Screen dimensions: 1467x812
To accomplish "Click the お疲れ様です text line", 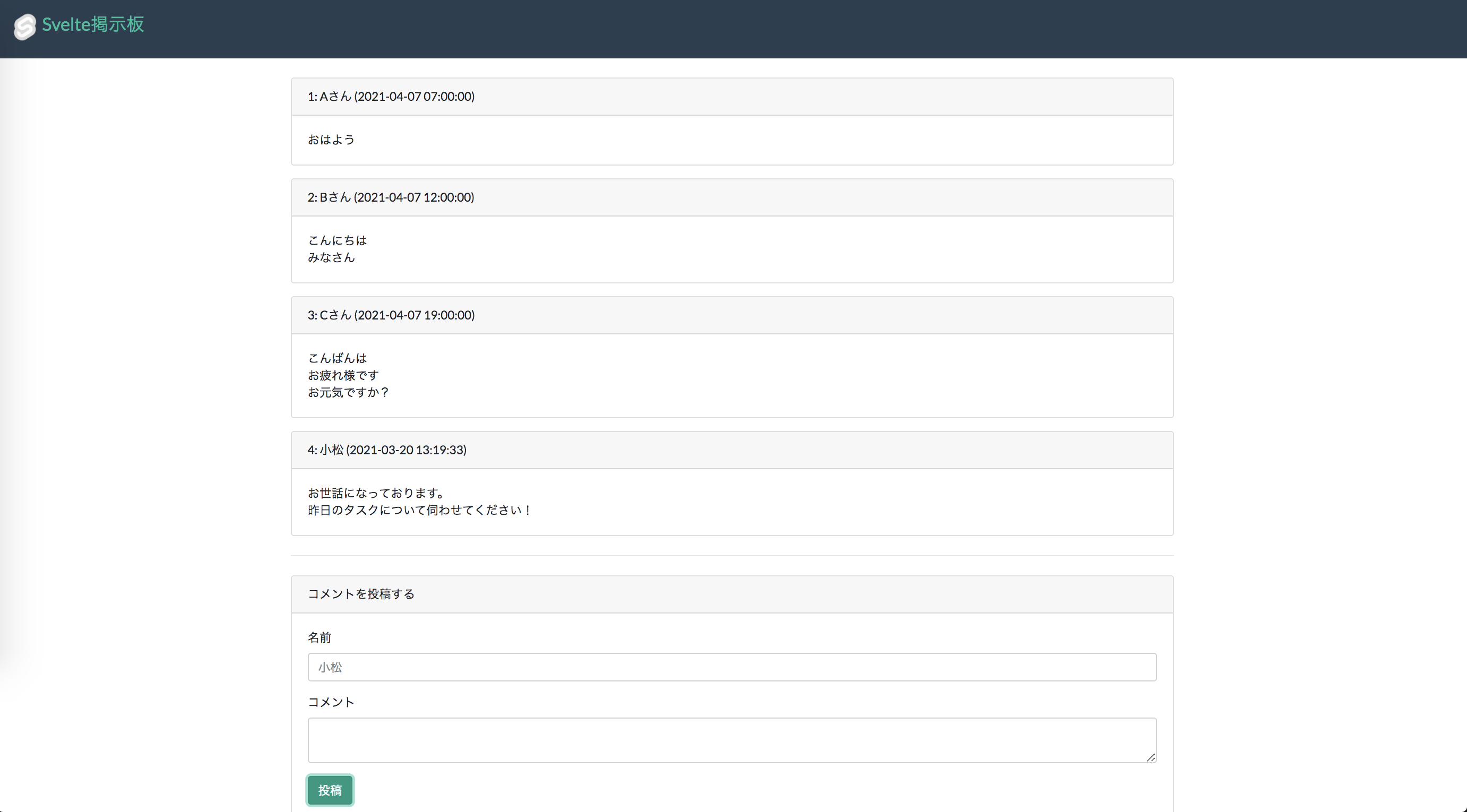I will [343, 375].
